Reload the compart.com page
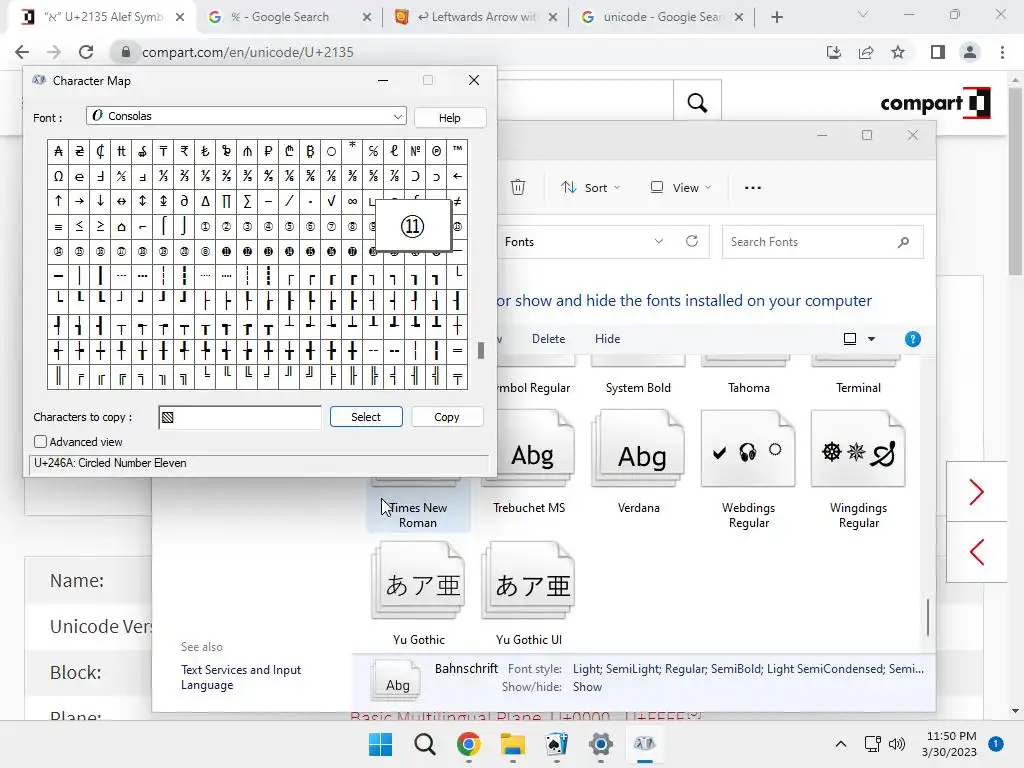This screenshot has width=1024, height=768. (x=86, y=52)
